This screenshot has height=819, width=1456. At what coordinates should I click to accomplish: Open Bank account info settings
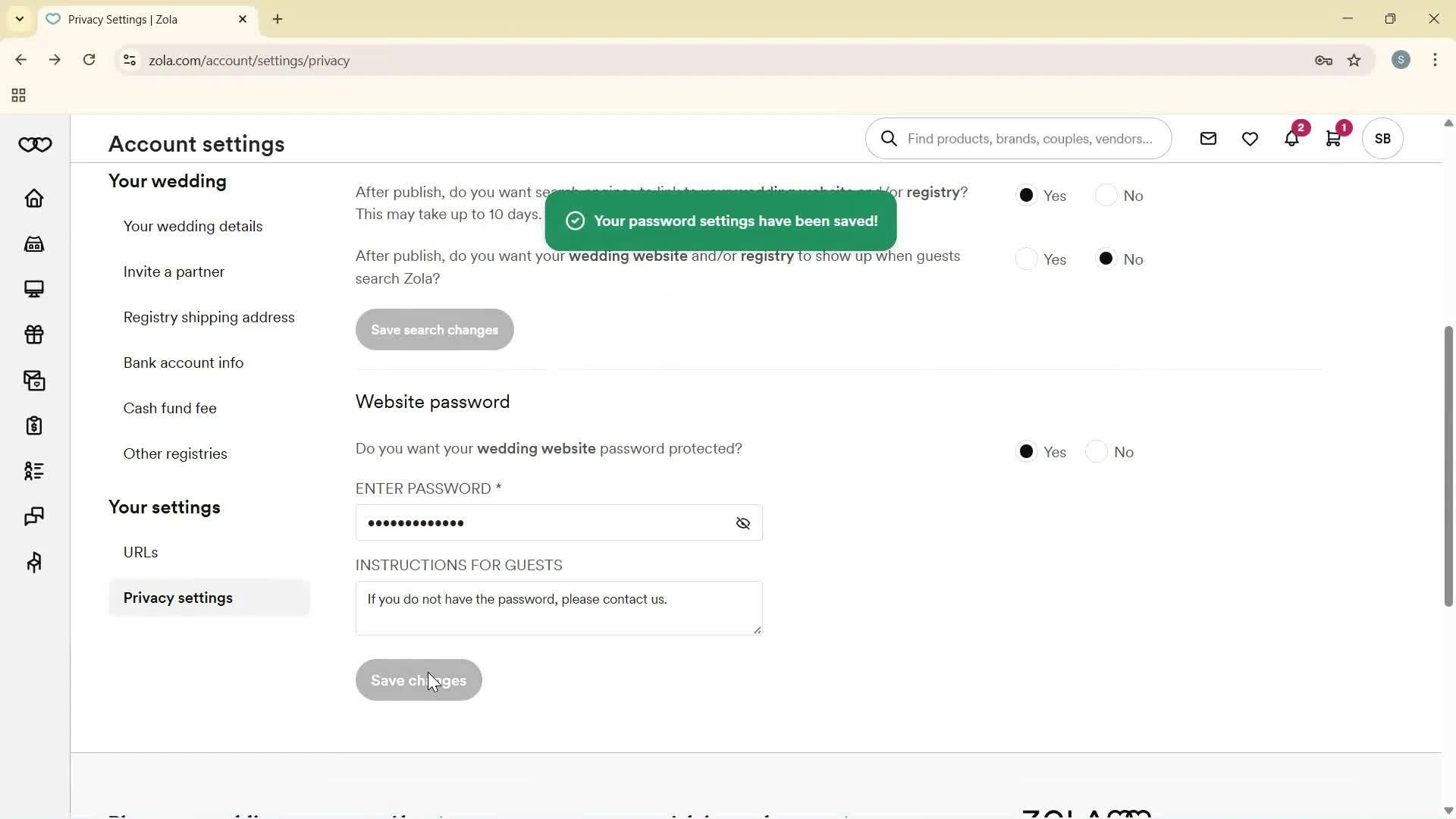183,362
